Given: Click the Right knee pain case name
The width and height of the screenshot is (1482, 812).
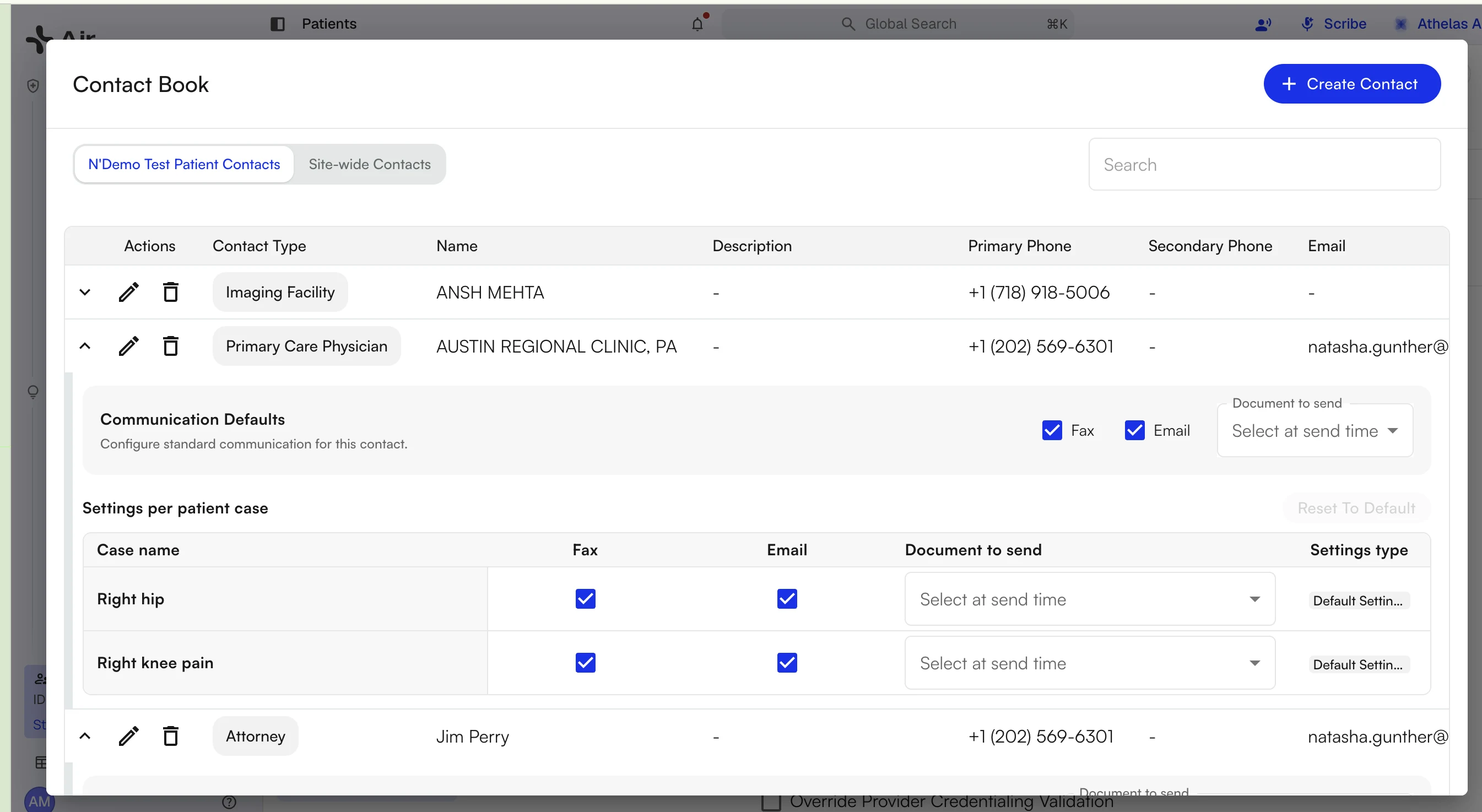Looking at the screenshot, I should click(155, 663).
